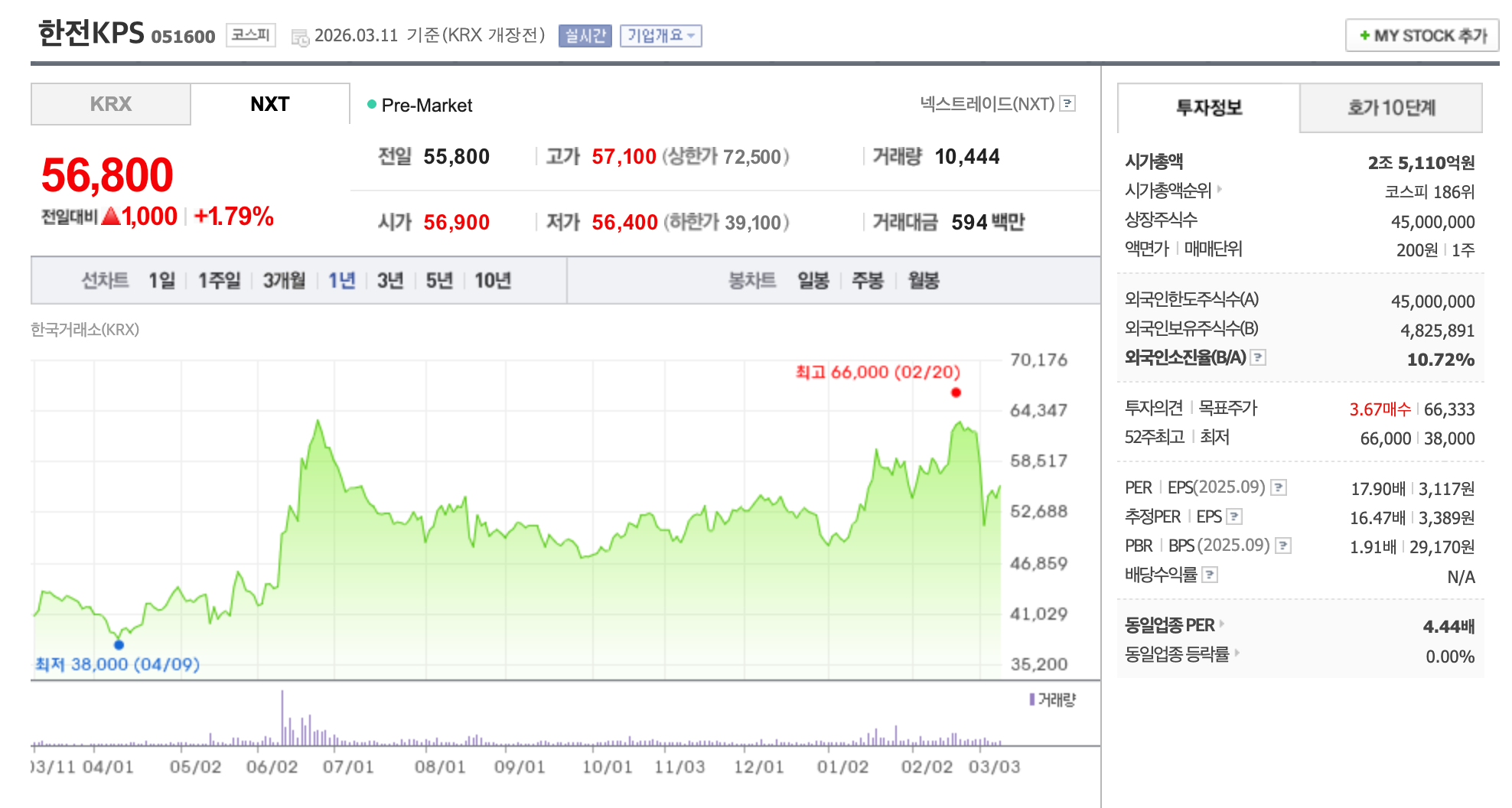The height and width of the screenshot is (808, 1512).
Task: Switch to the KRX tab
Action: [111, 104]
